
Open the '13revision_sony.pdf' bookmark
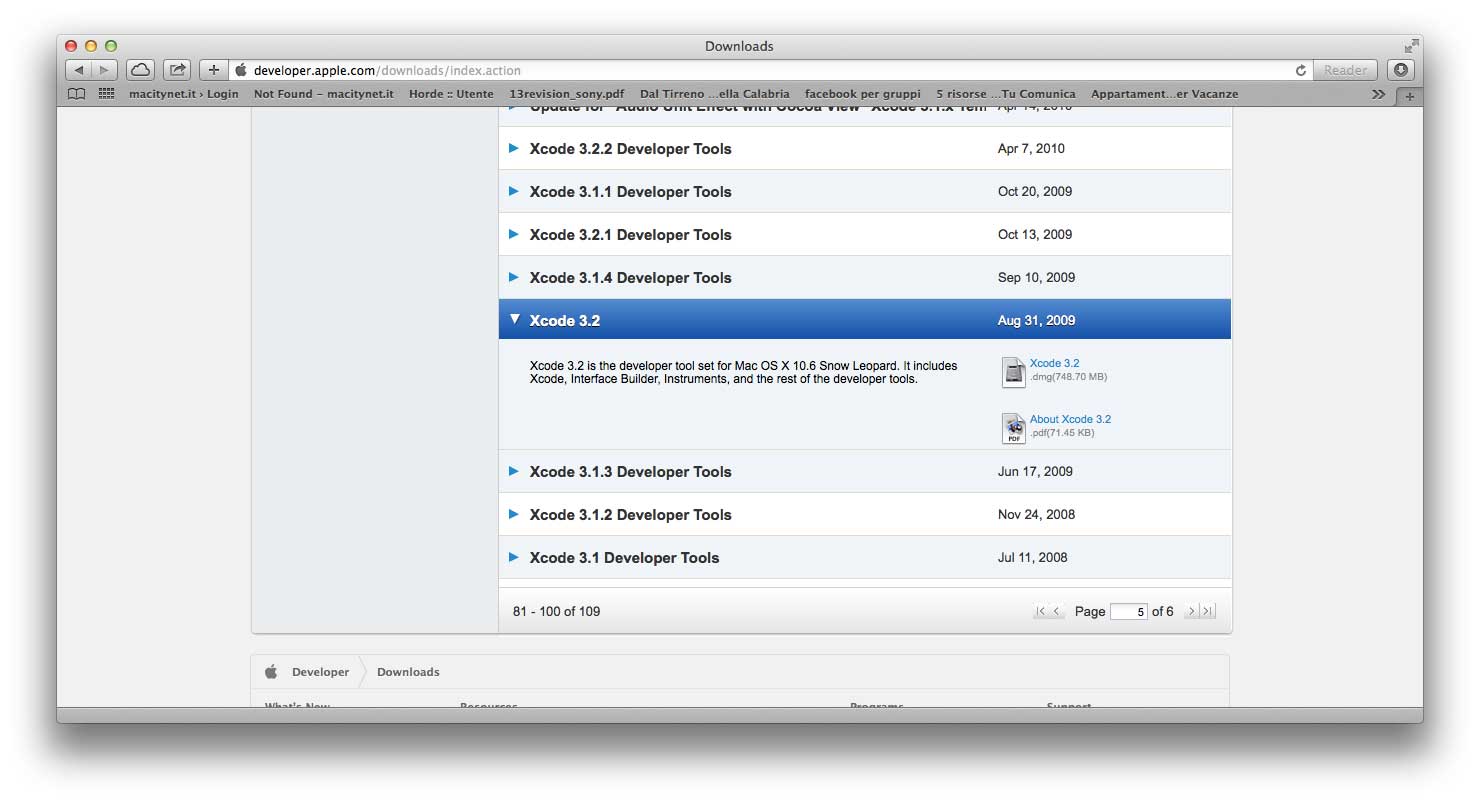(567, 94)
